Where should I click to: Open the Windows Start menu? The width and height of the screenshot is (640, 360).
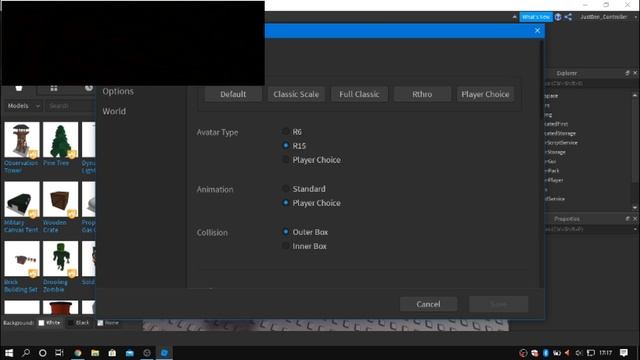point(9,353)
